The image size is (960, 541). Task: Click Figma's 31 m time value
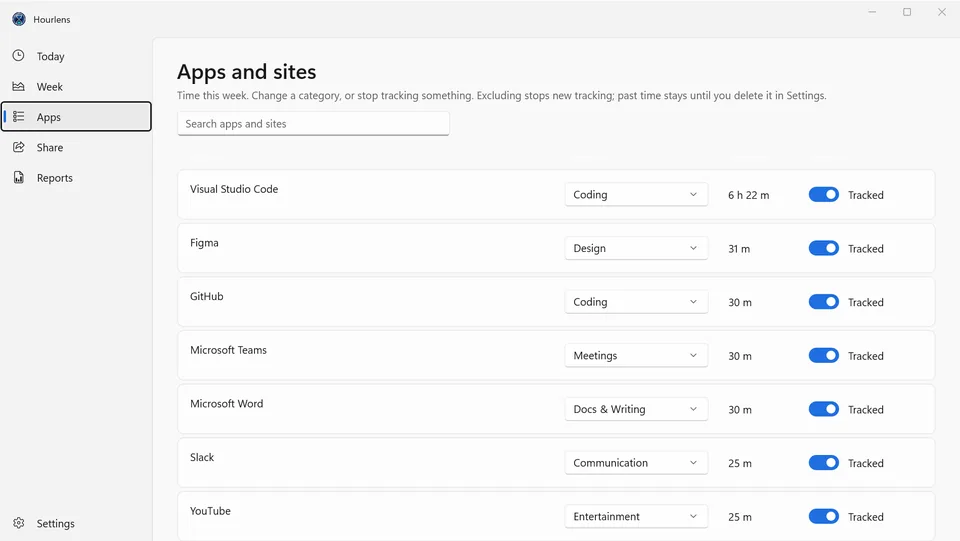(739, 249)
